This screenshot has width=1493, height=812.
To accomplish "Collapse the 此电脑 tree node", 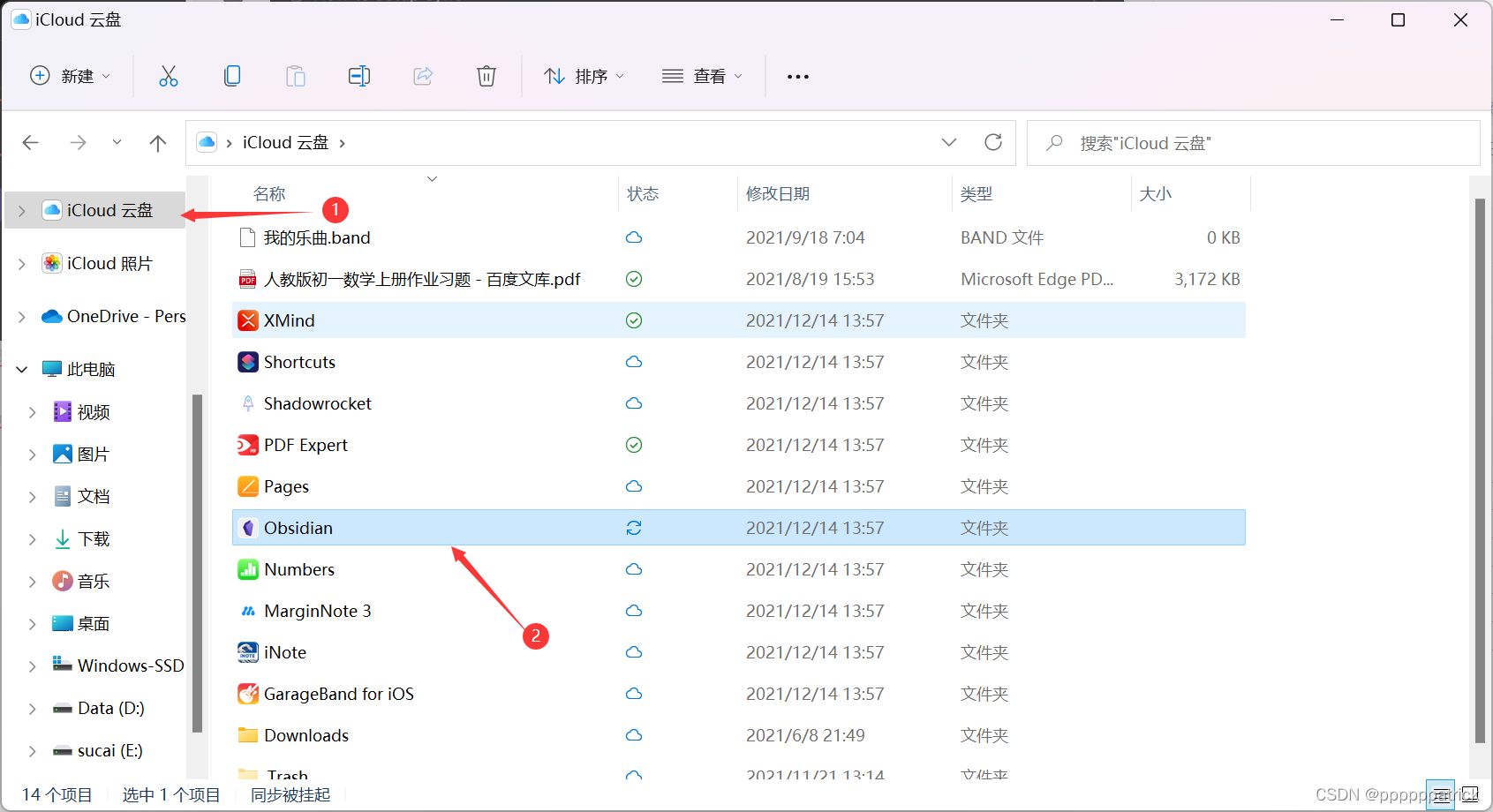I will (22, 369).
